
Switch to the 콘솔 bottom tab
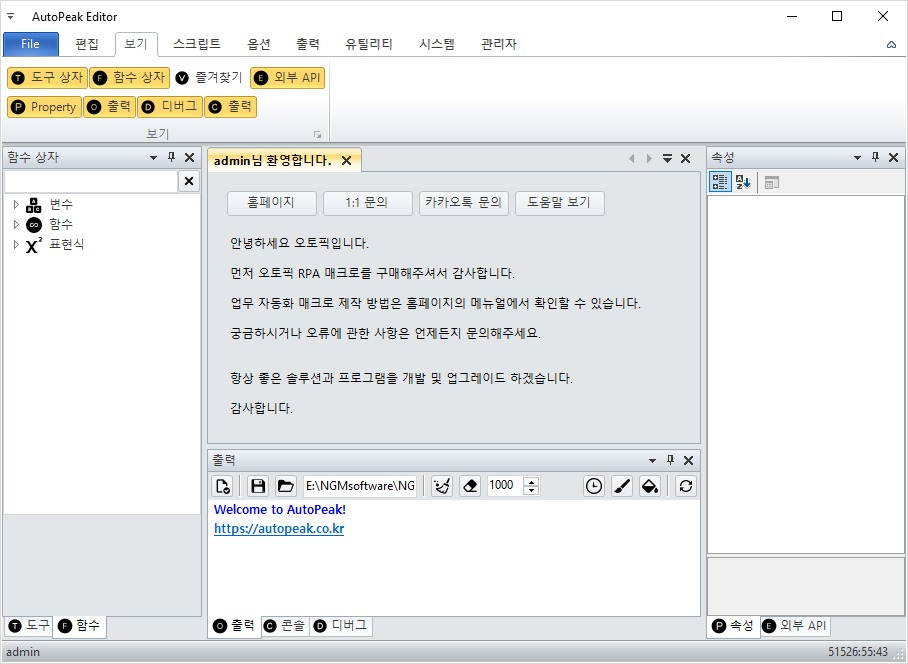click(x=284, y=626)
